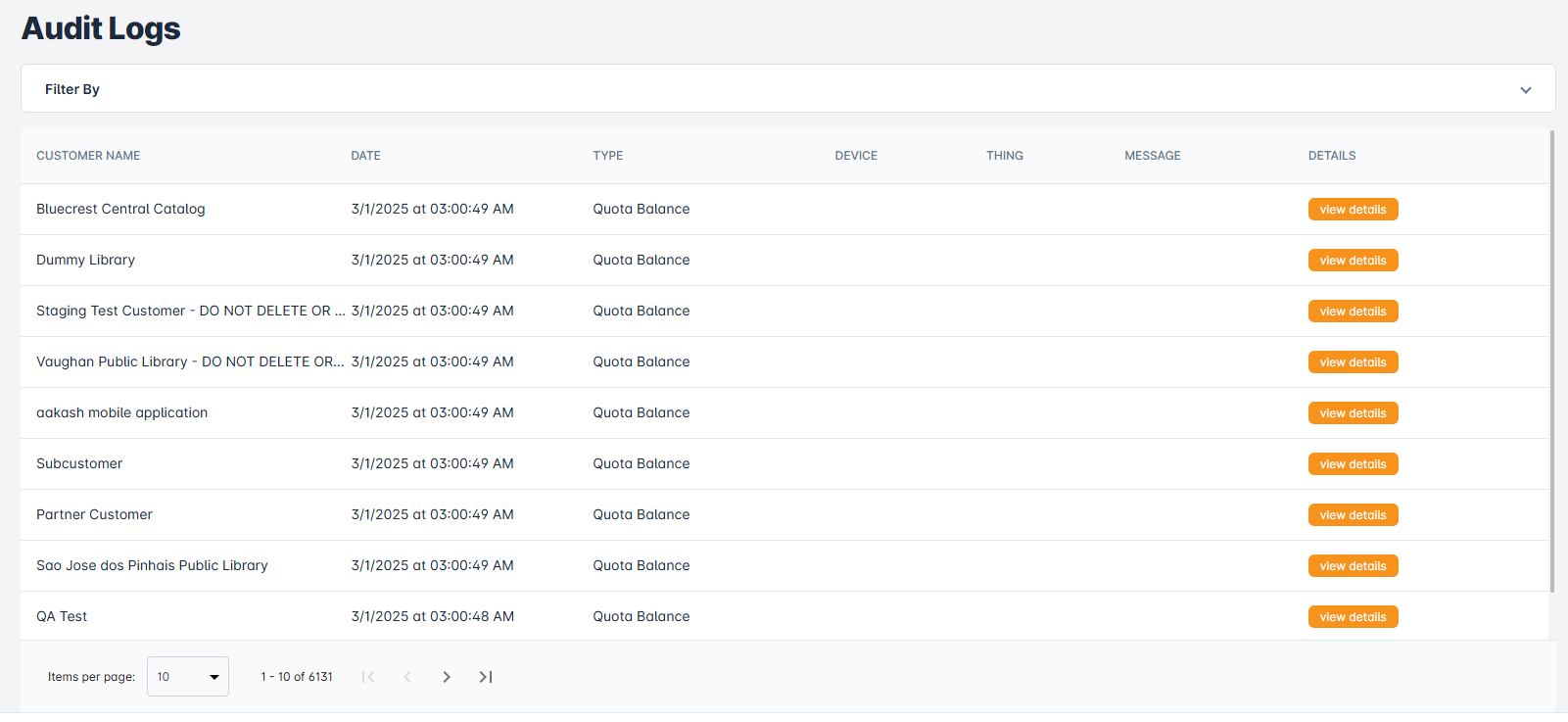Open details for QA Test log
This screenshot has height=722, width=1568.
pos(1353,617)
